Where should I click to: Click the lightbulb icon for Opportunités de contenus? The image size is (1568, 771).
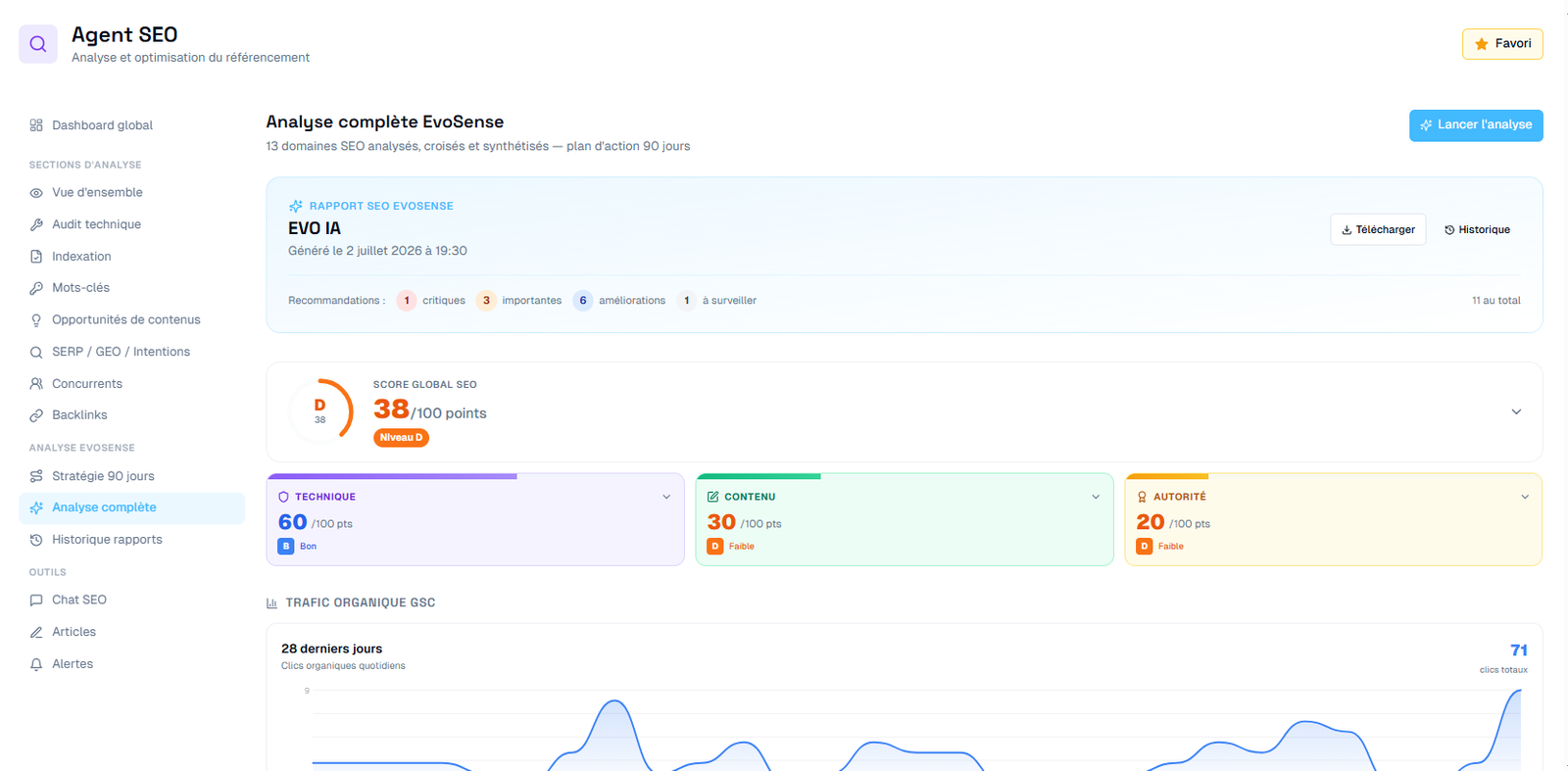[x=36, y=320]
